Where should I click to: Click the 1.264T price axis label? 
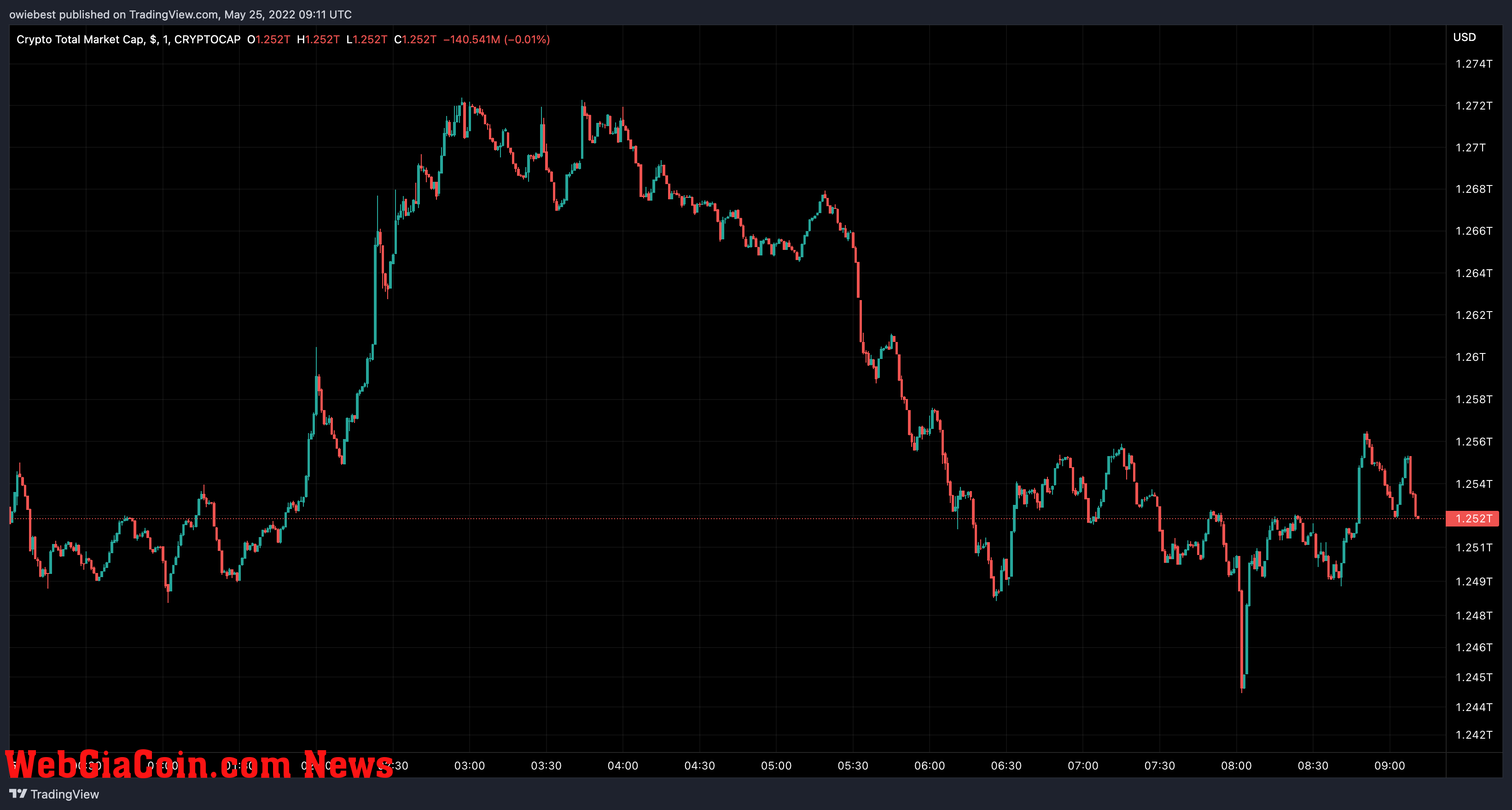click(x=1474, y=273)
